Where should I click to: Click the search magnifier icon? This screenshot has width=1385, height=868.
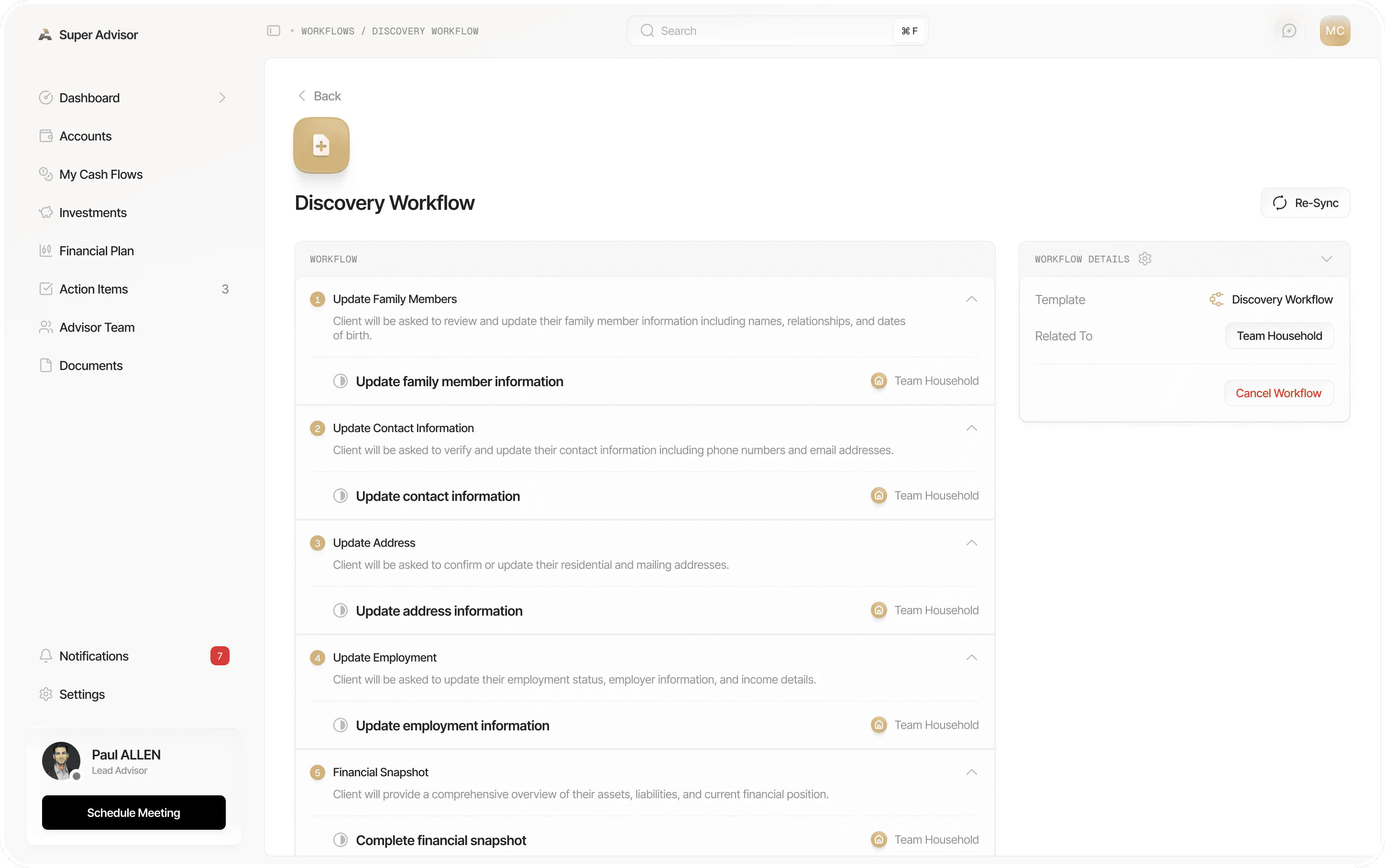coord(647,31)
